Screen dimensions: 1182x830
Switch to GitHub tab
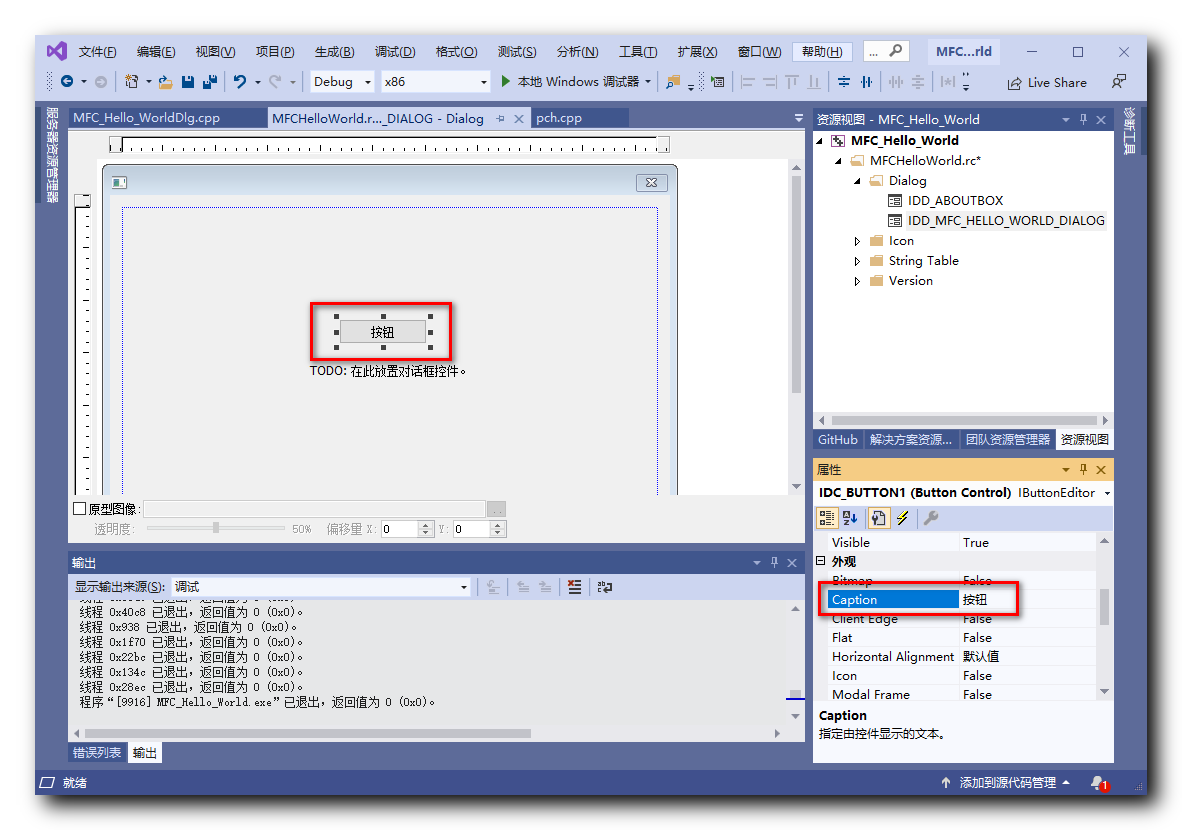point(838,440)
